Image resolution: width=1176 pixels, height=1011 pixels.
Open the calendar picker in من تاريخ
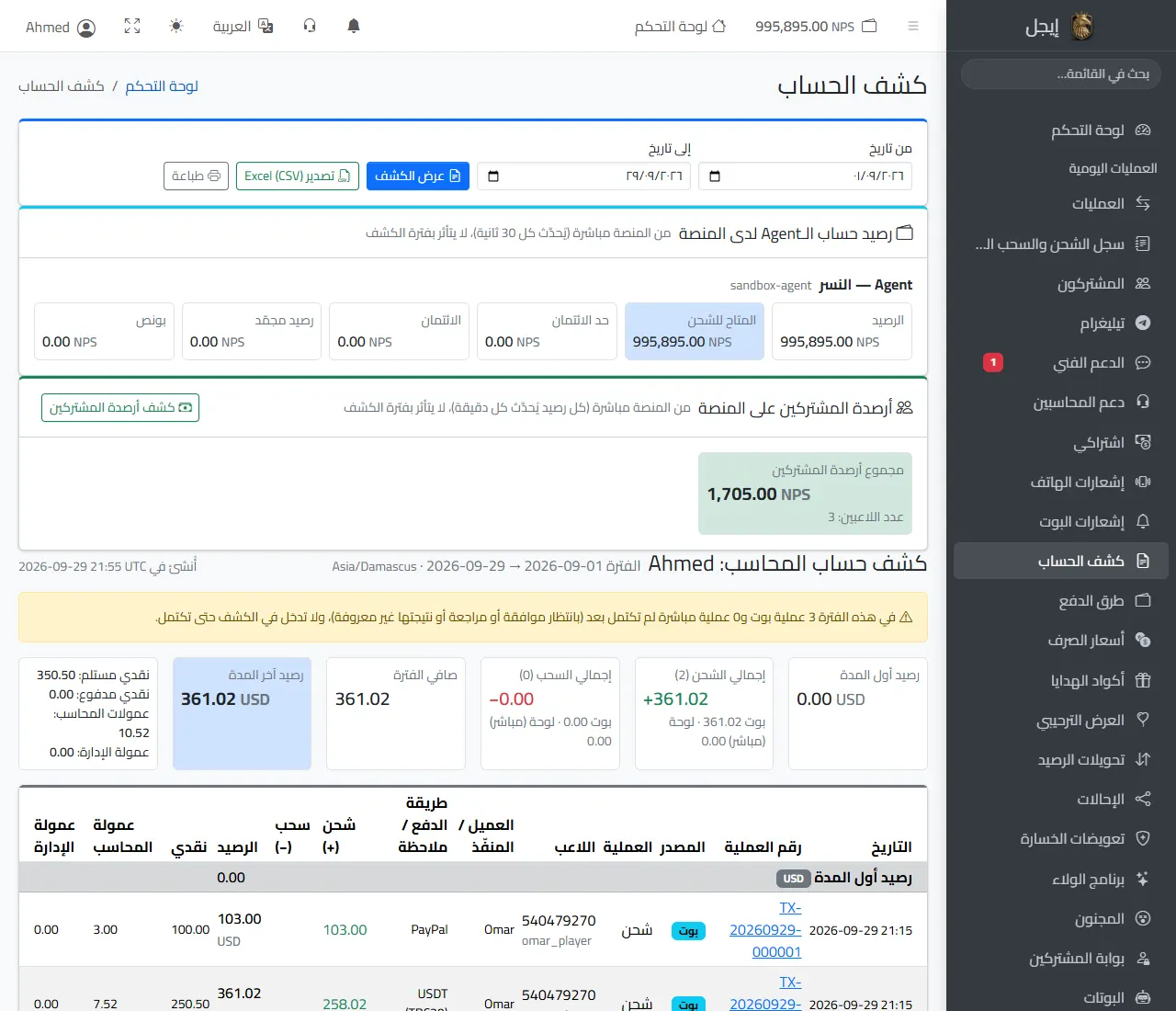pos(716,176)
